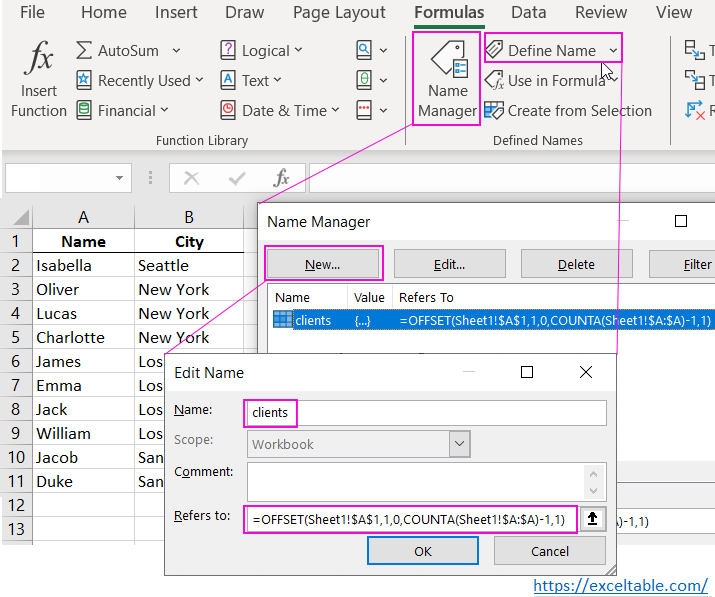The width and height of the screenshot is (715, 597).
Task: Confirm Edit Name with OK
Action: [423, 551]
